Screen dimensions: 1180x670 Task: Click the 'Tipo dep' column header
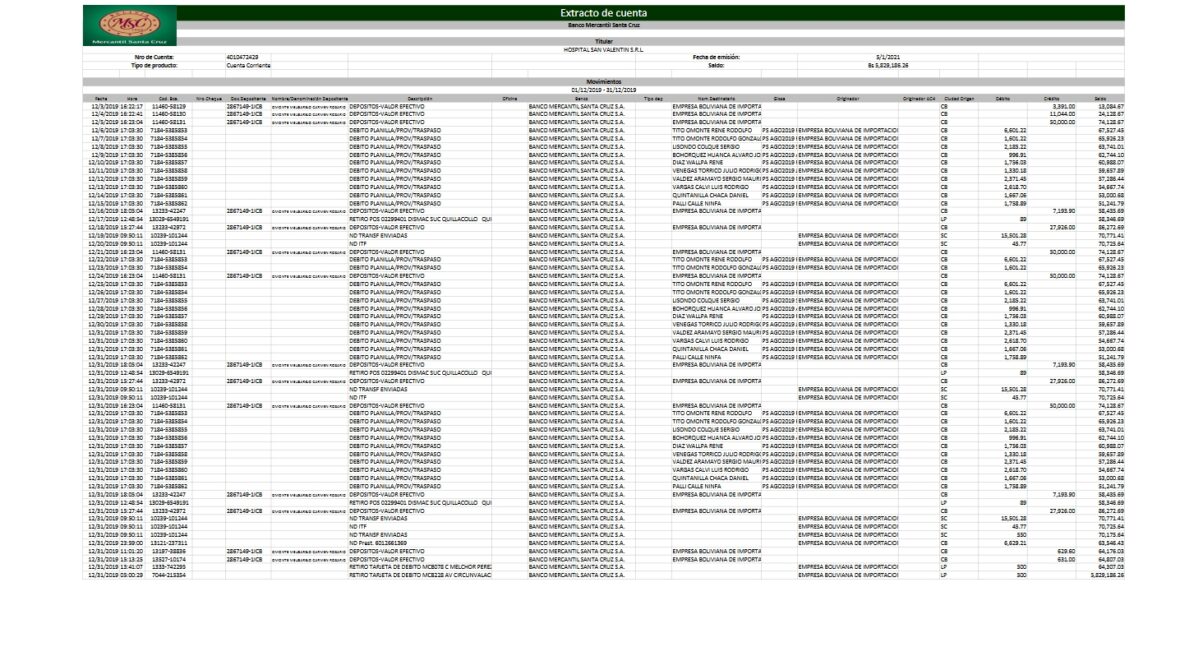653,99
